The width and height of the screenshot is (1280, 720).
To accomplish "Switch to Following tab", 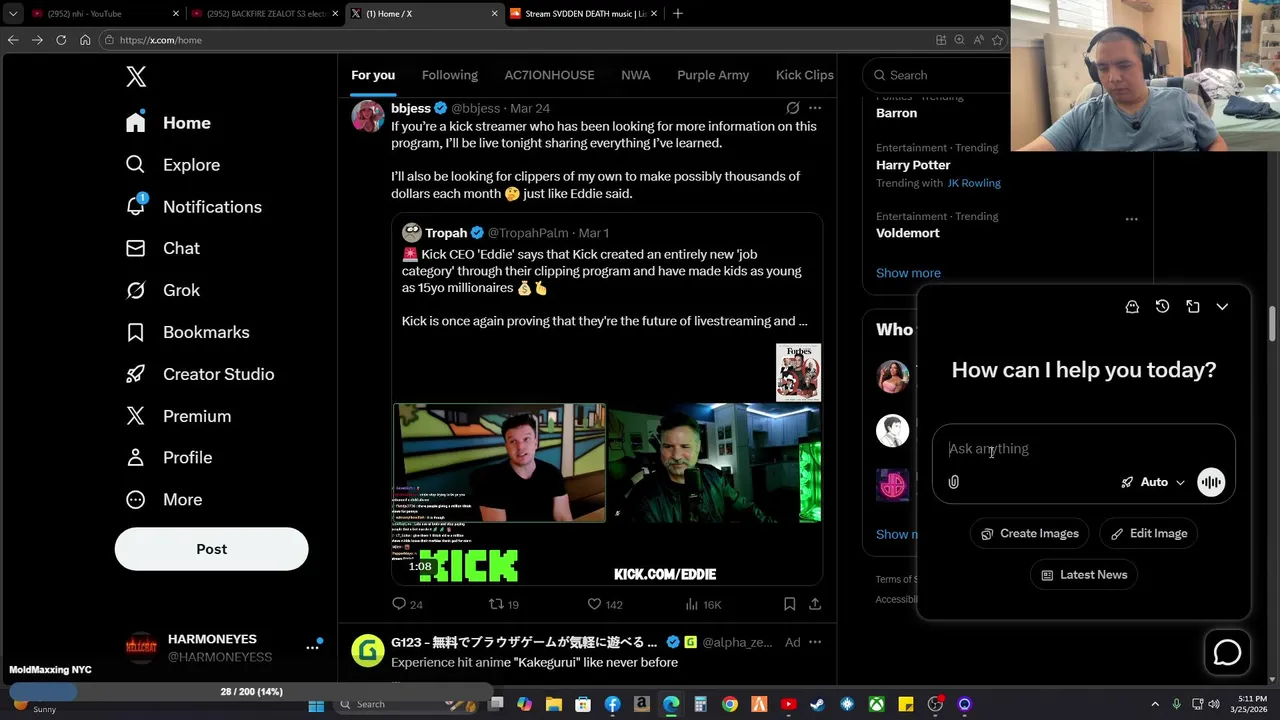I will pos(449,75).
